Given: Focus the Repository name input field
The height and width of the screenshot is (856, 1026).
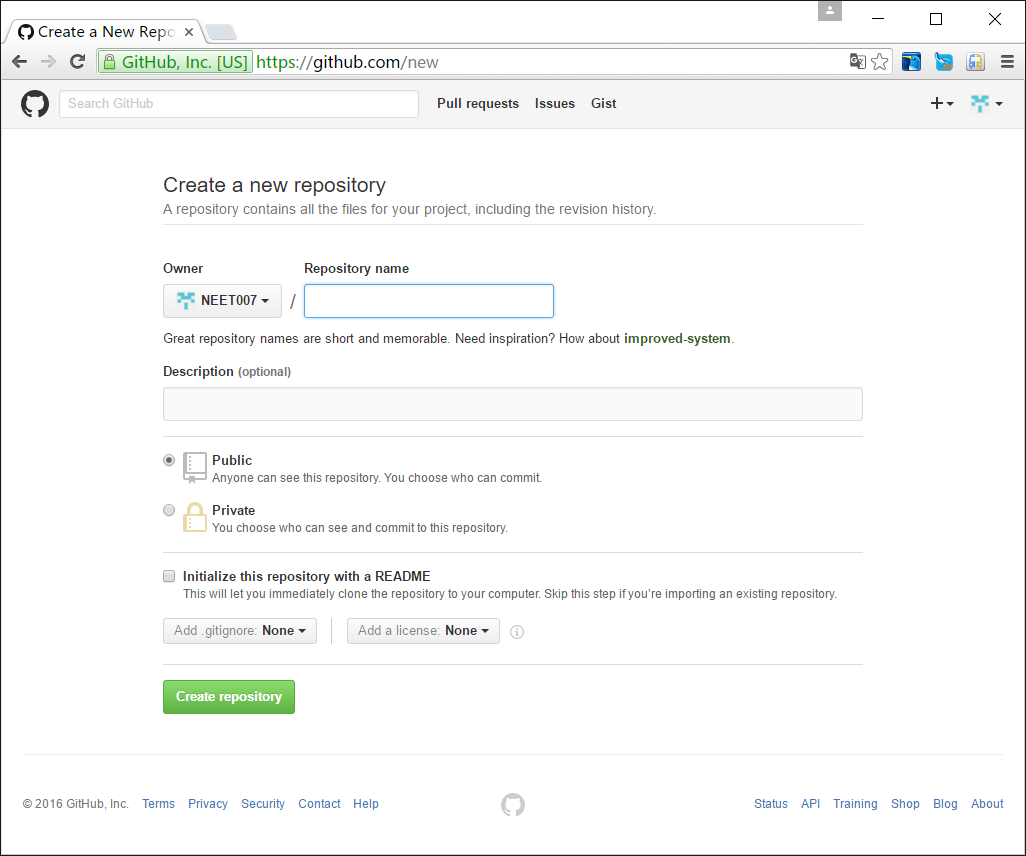Looking at the screenshot, I should coord(429,301).
